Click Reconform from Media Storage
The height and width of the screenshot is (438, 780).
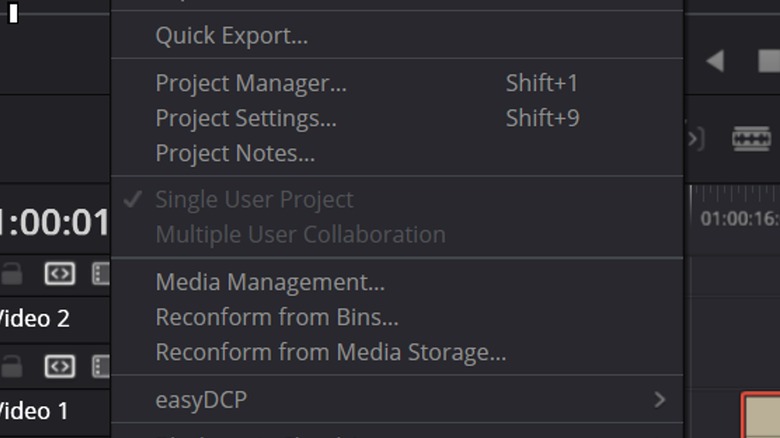331,352
